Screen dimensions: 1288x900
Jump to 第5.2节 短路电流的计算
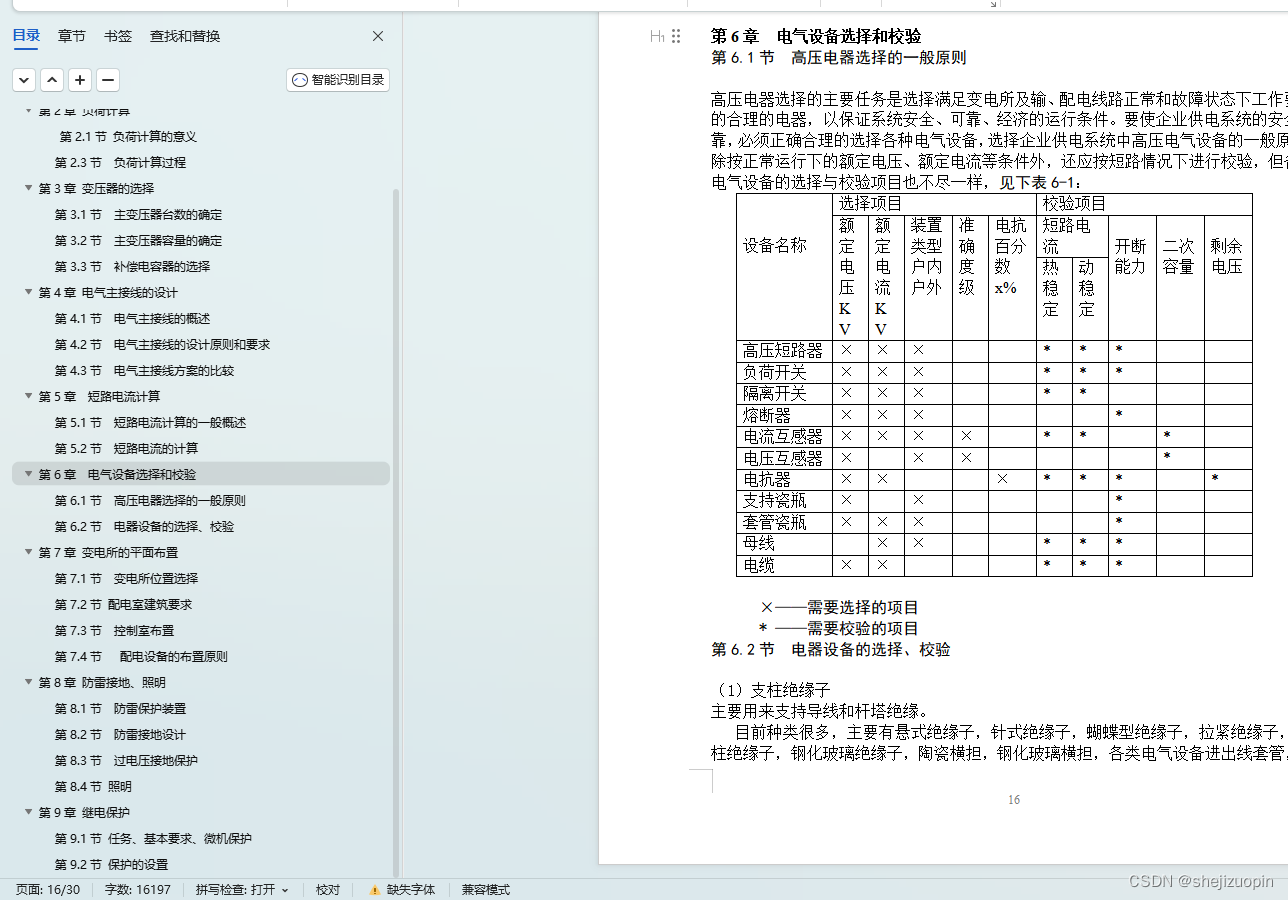point(126,448)
